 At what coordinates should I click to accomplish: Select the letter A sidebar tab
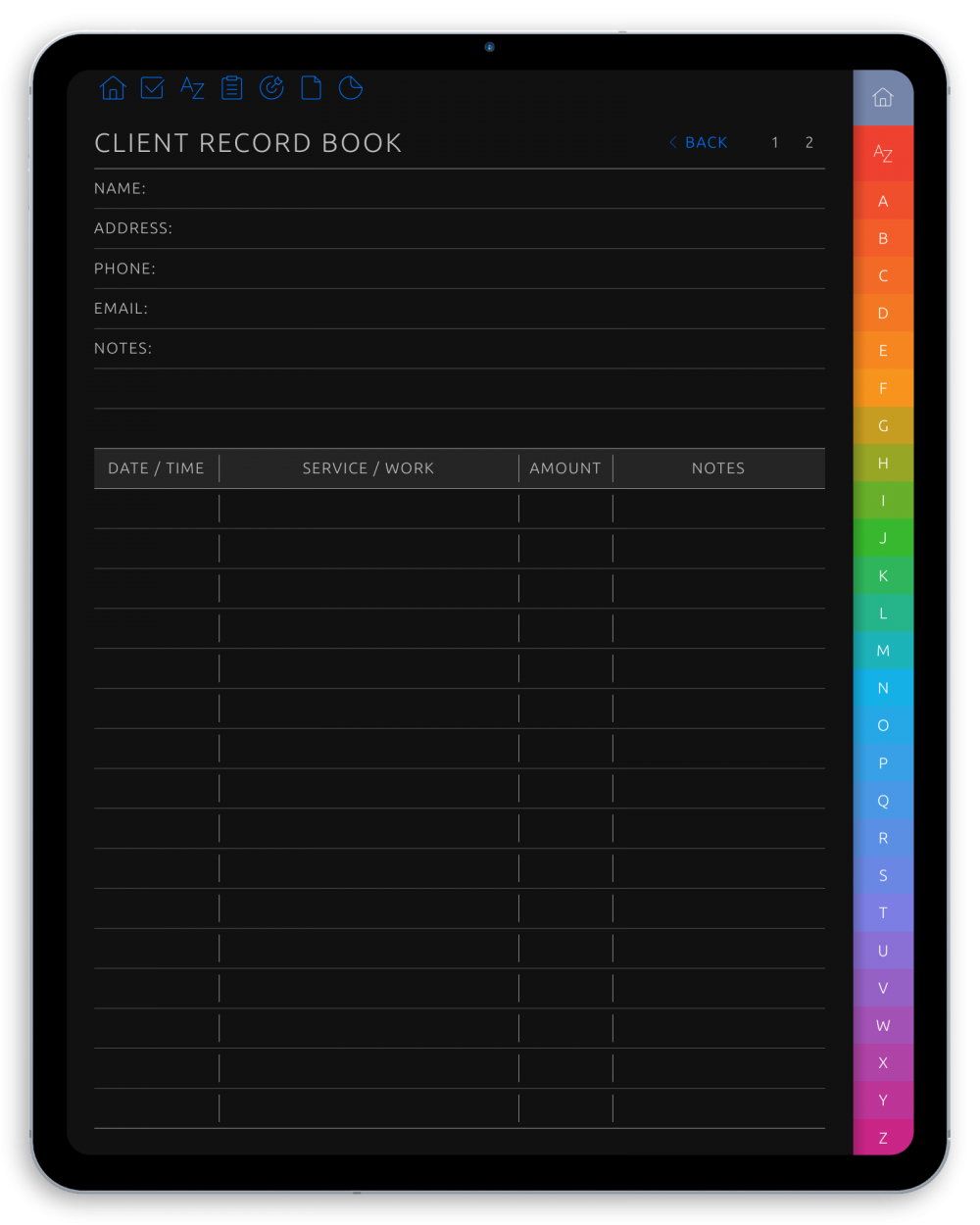pyautogui.click(x=883, y=200)
